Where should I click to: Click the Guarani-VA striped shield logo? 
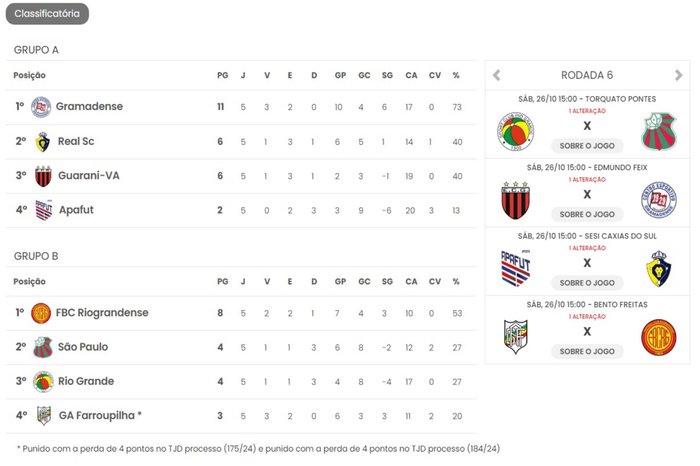pyautogui.click(x=43, y=176)
